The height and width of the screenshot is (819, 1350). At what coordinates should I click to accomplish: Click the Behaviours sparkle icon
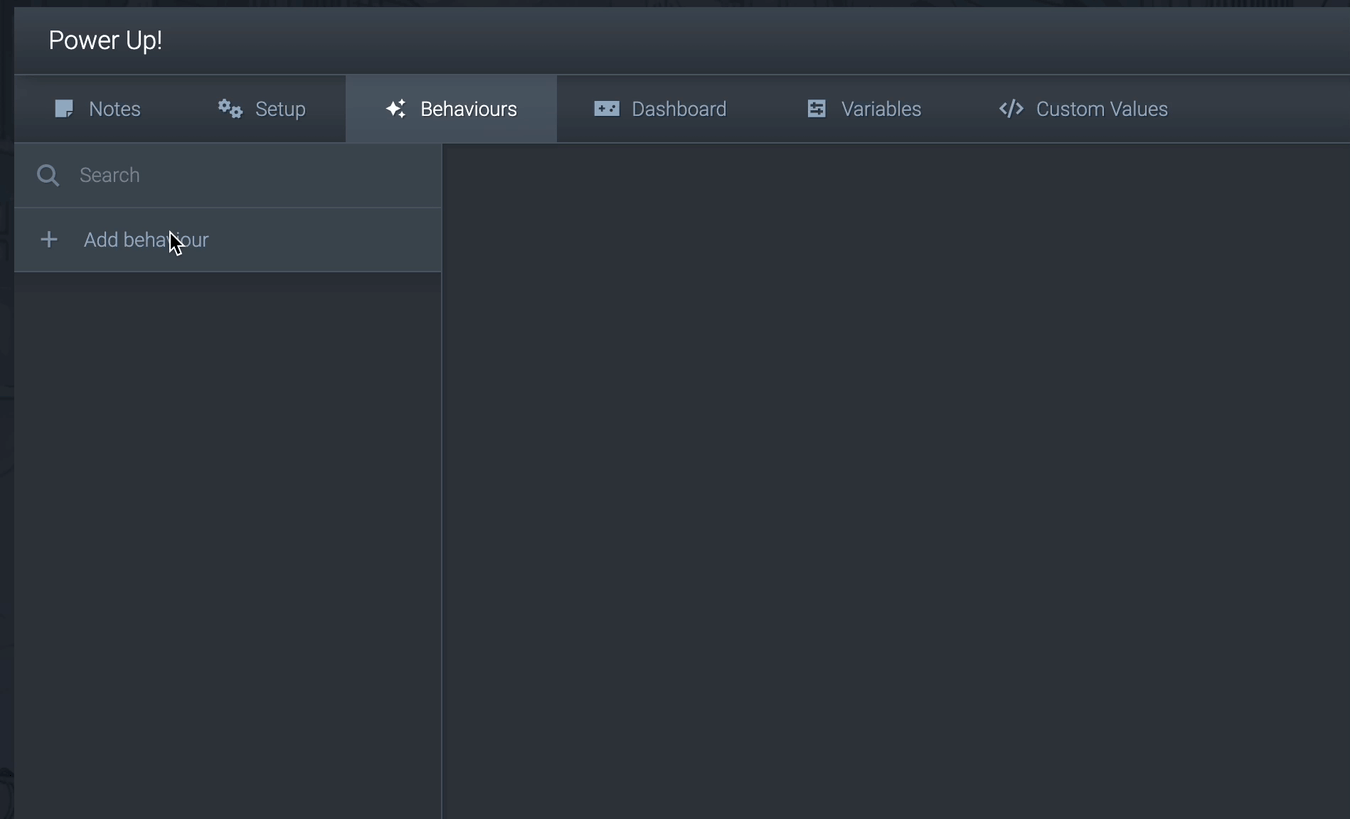[396, 108]
